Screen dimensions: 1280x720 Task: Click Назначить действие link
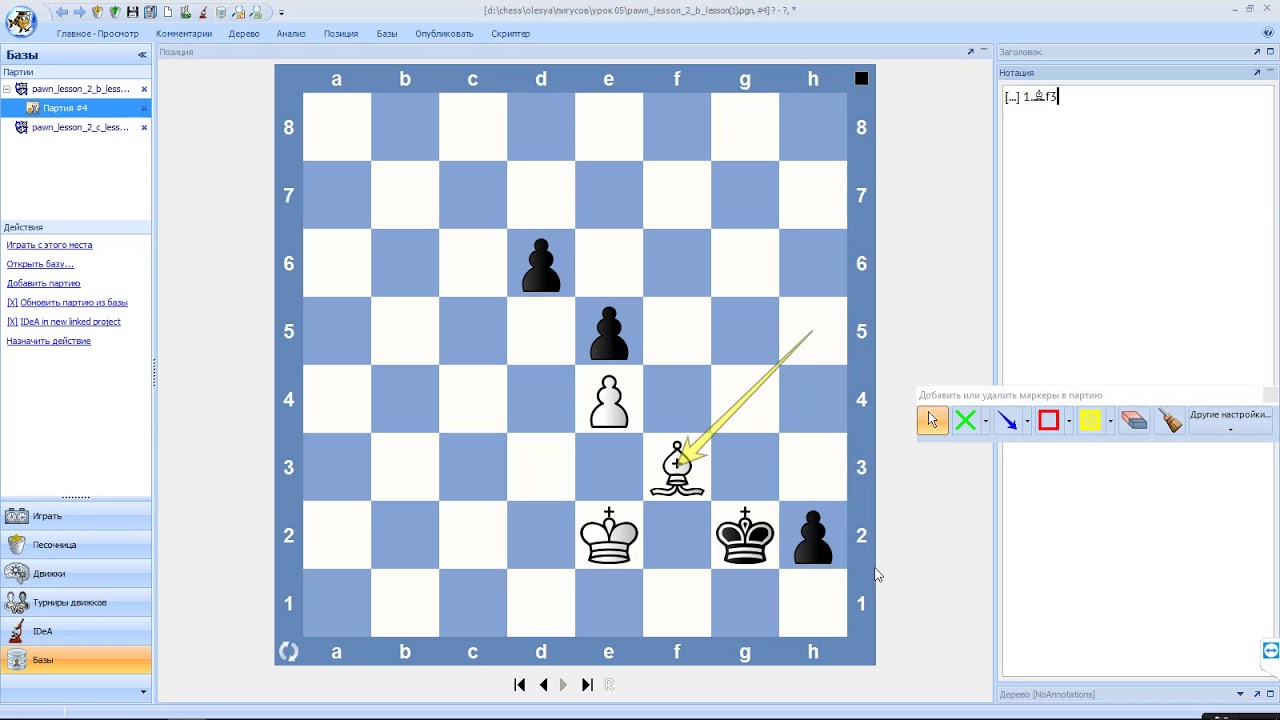[x=48, y=341]
